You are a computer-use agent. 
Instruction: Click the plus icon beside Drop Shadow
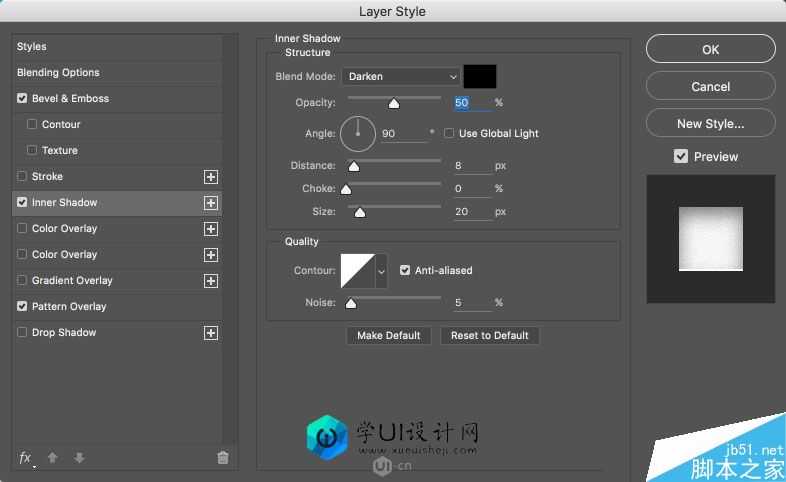tap(211, 333)
